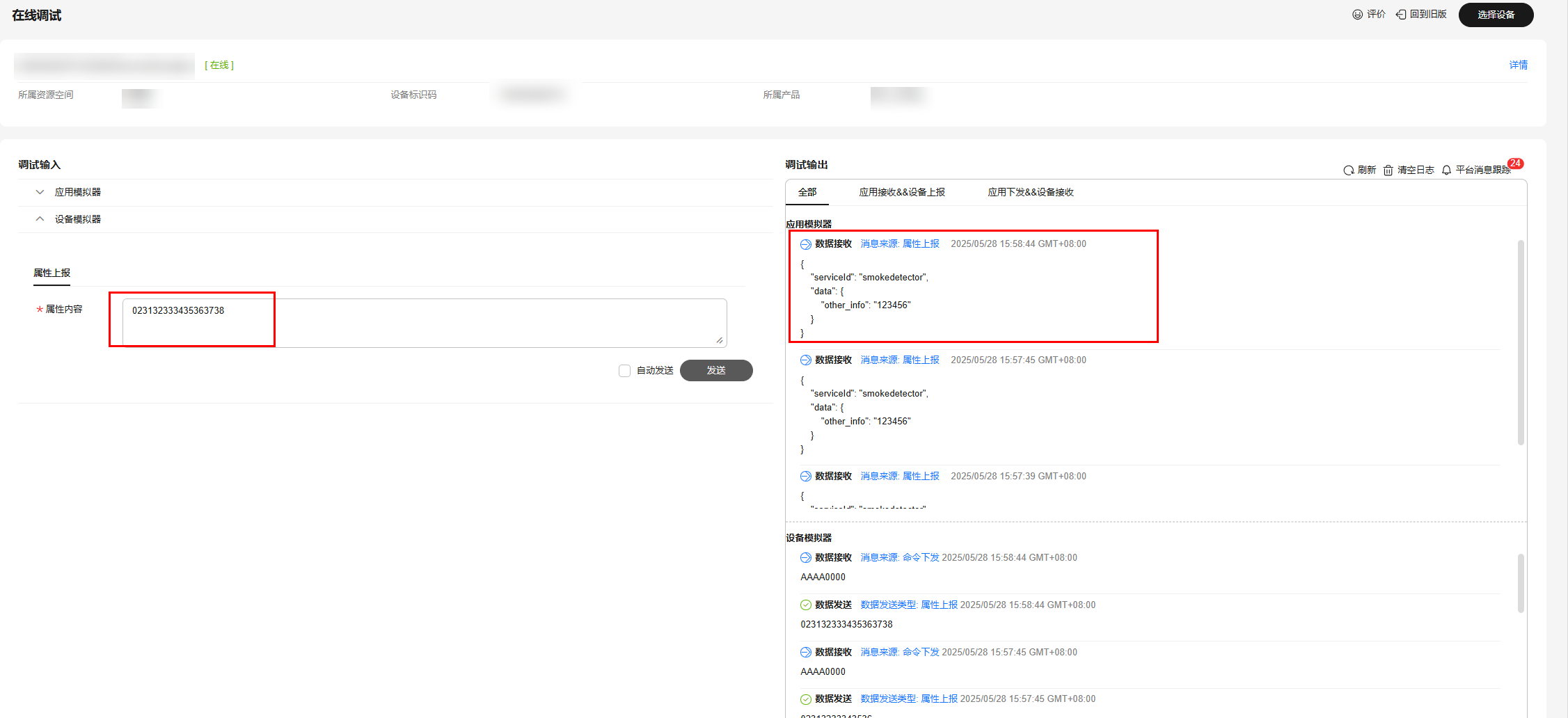
Task: Enable the 自动发送 checkbox
Action: (624, 371)
